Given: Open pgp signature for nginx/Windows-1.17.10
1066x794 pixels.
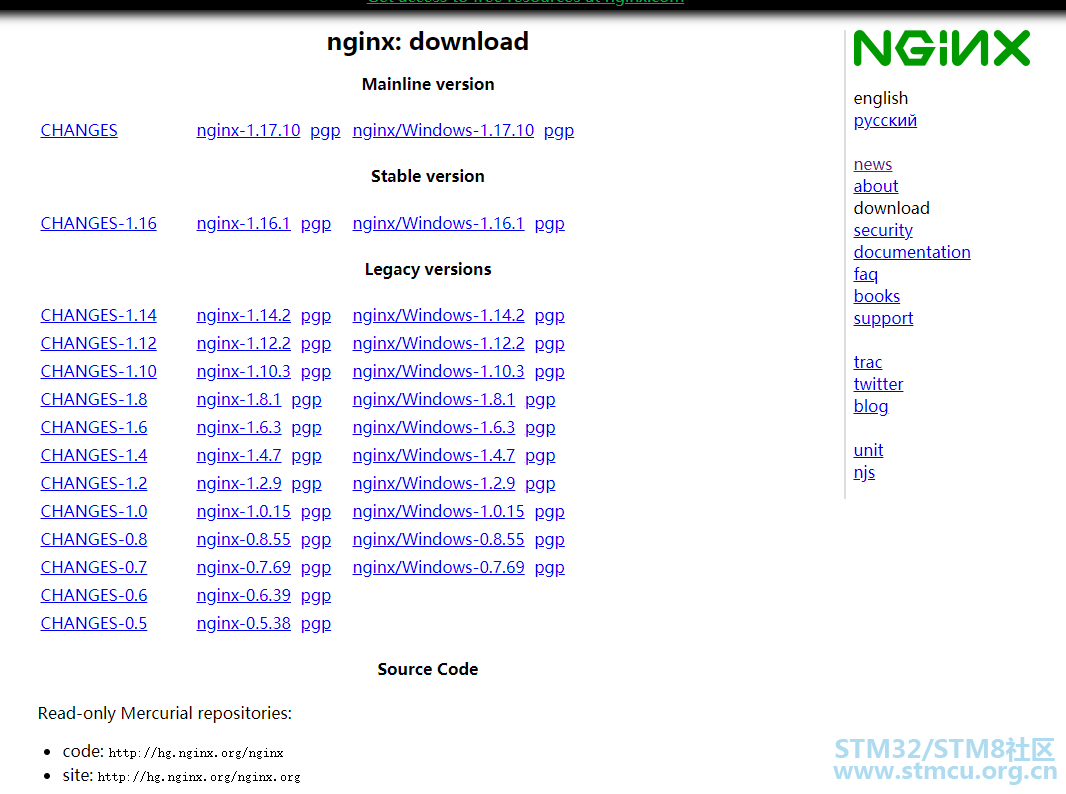Looking at the screenshot, I should [559, 131].
